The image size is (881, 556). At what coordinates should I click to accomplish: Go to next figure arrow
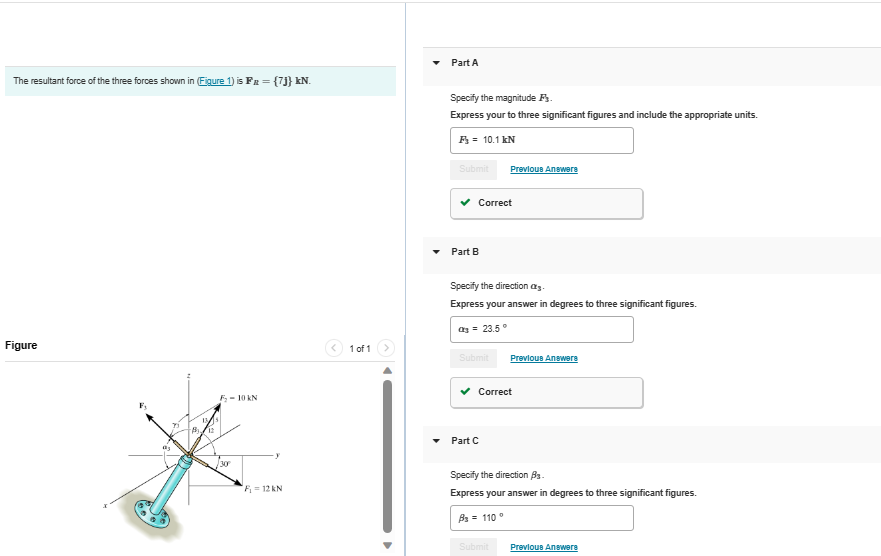[x=386, y=348]
